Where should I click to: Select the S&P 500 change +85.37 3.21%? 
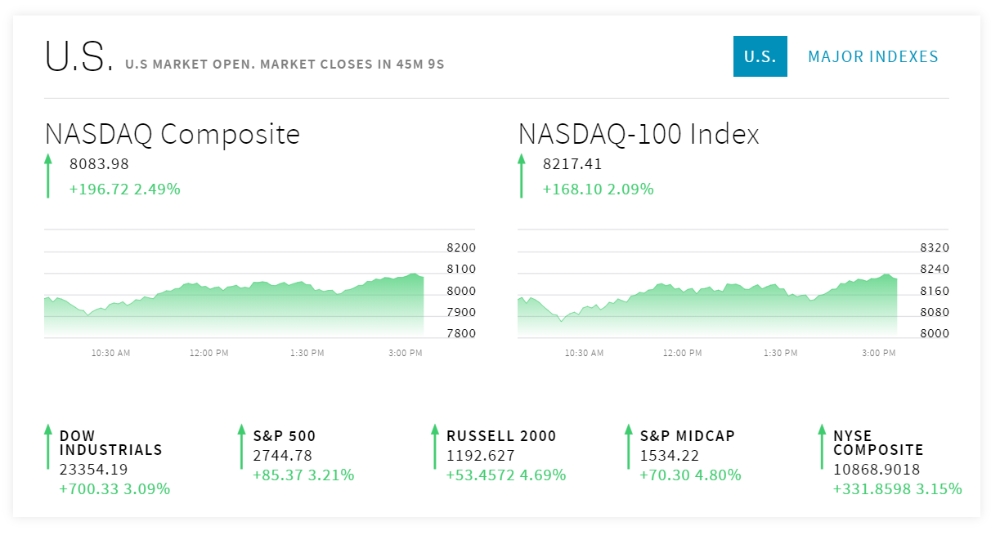tap(304, 475)
